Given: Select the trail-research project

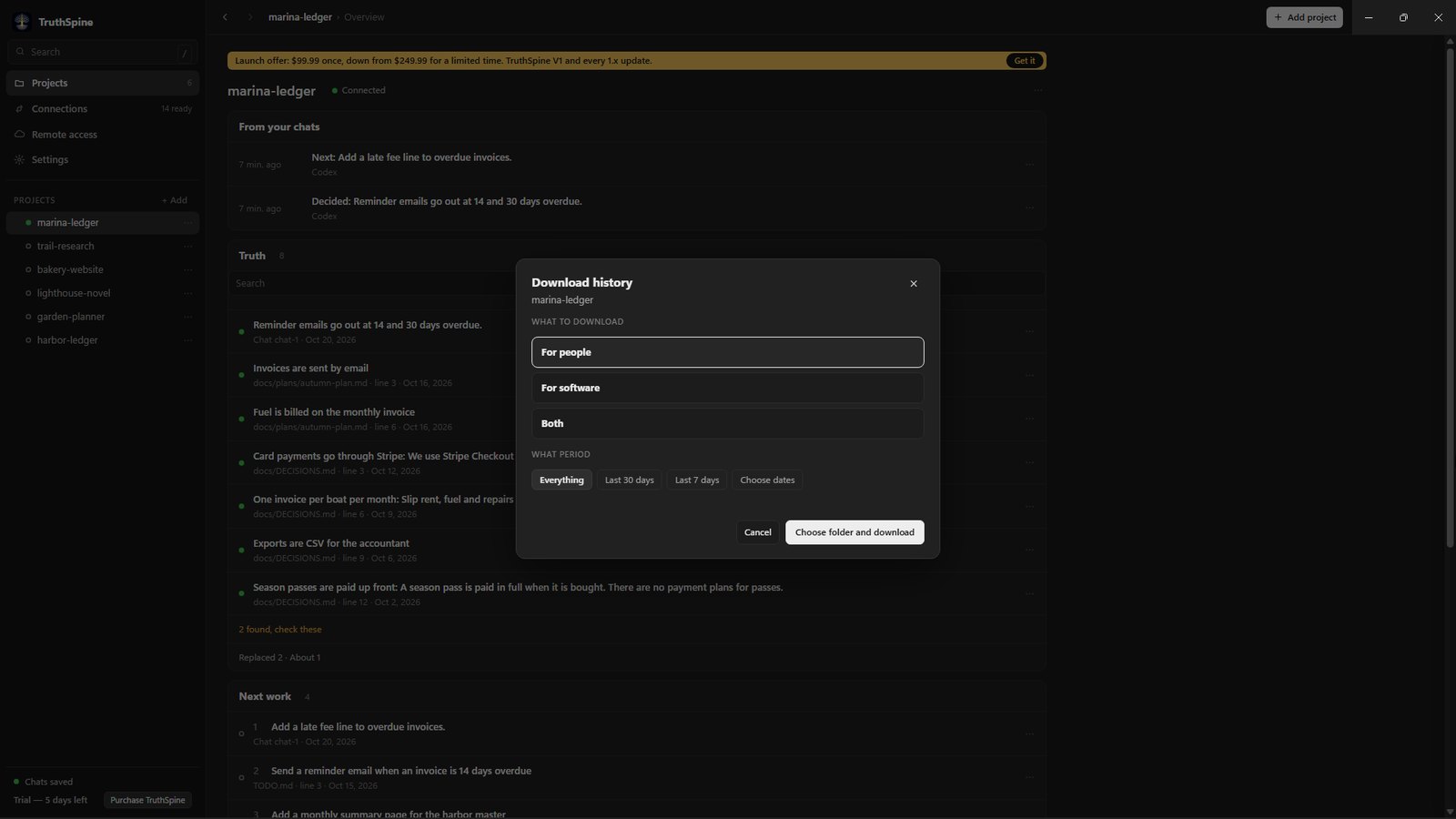Looking at the screenshot, I should point(103,246).
